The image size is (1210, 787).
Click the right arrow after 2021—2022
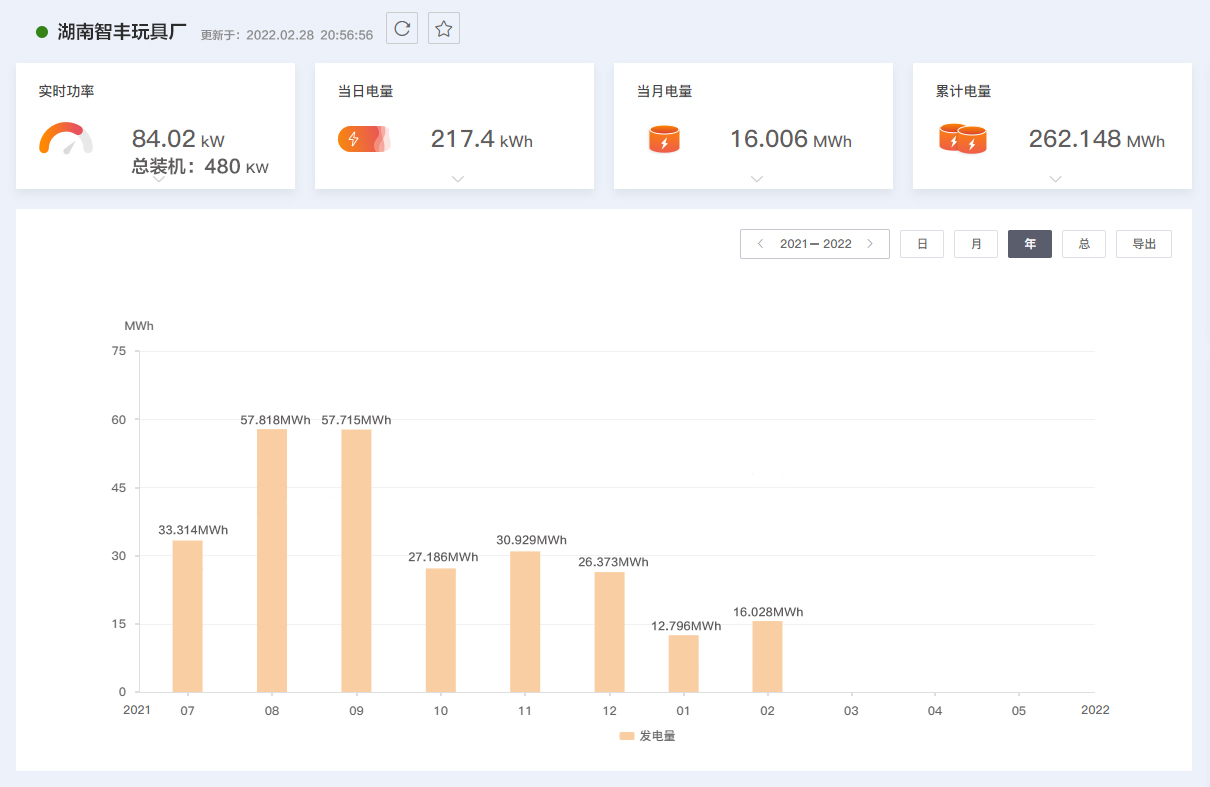click(870, 243)
